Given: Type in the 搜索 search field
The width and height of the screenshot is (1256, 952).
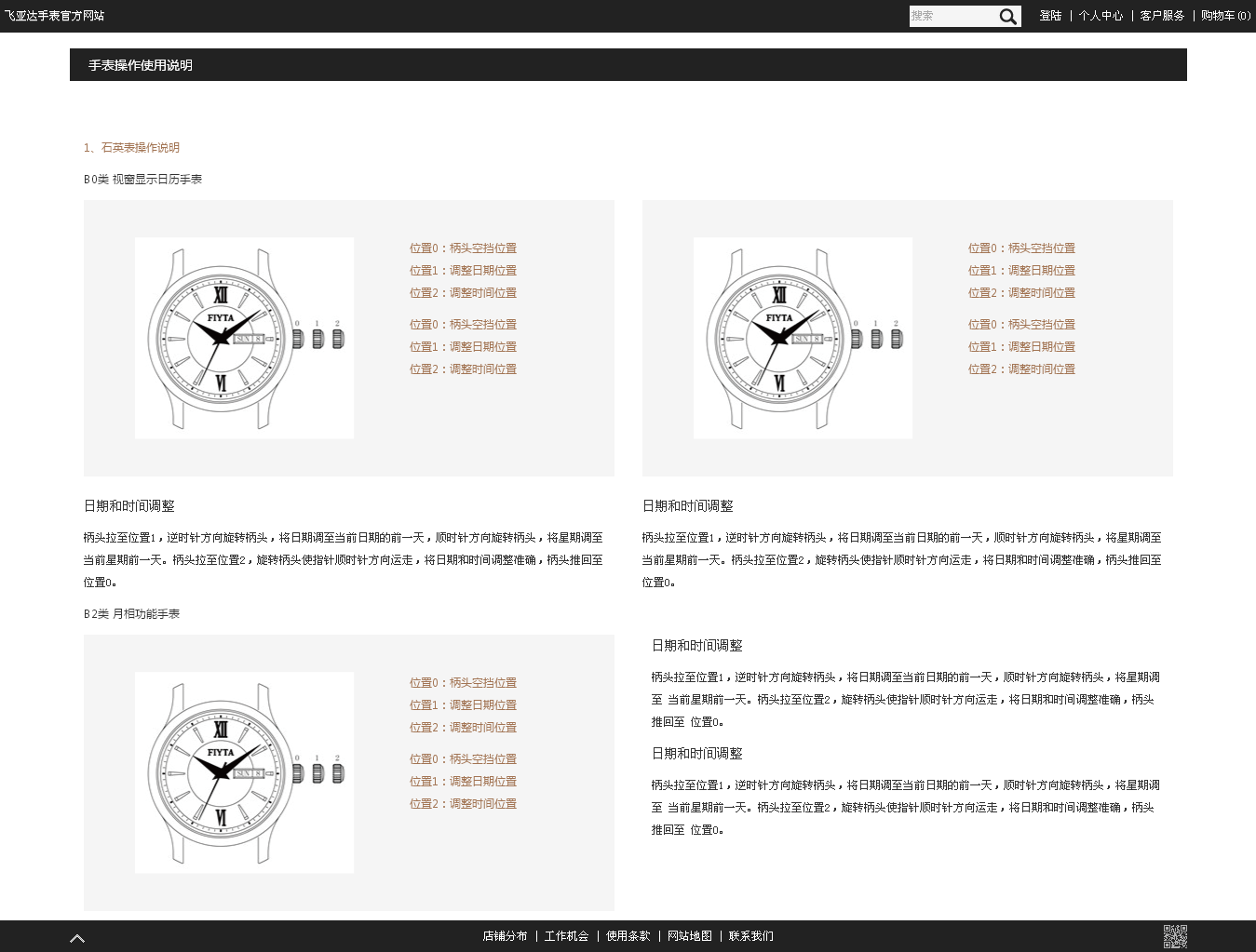Looking at the screenshot, I should click(952, 16).
